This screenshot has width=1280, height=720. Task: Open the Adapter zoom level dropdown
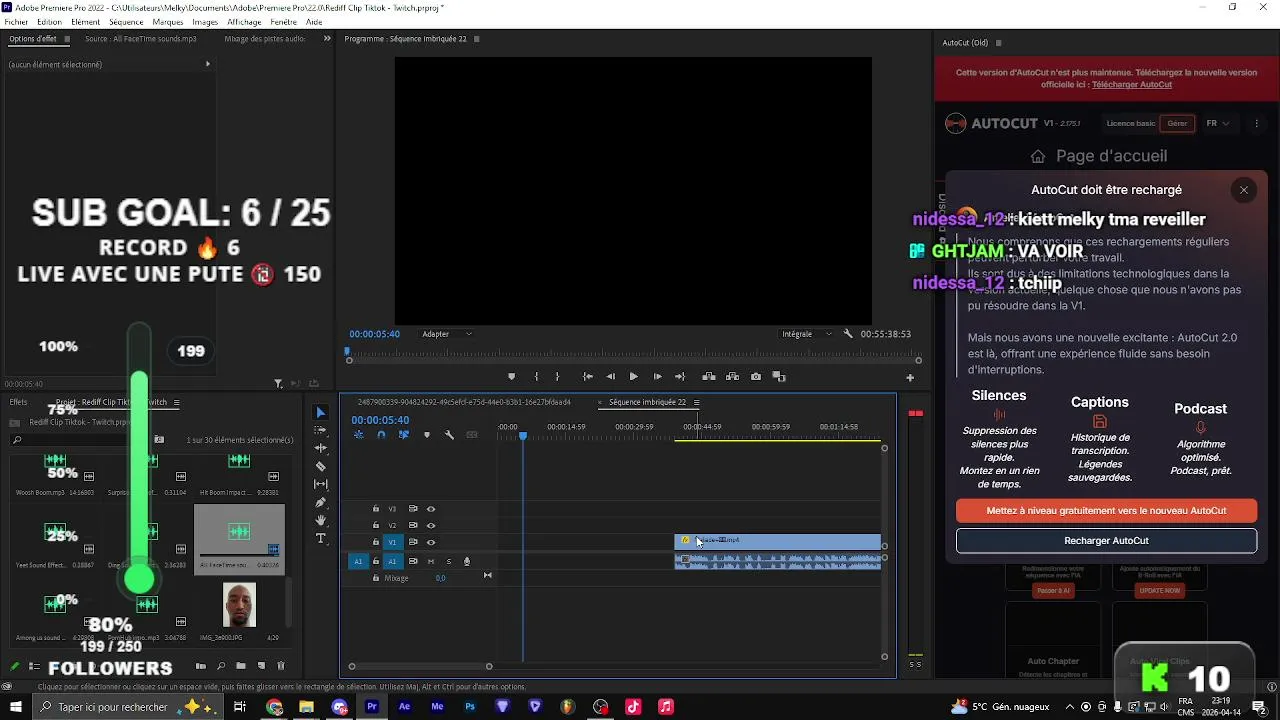(447, 334)
